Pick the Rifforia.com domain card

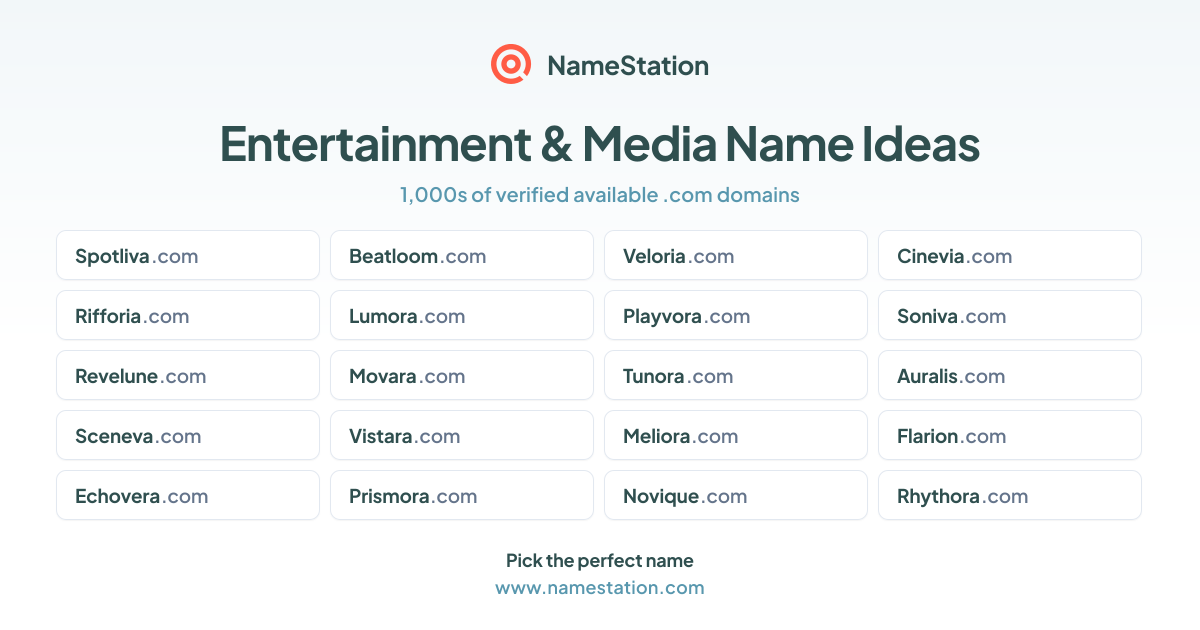[188, 315]
